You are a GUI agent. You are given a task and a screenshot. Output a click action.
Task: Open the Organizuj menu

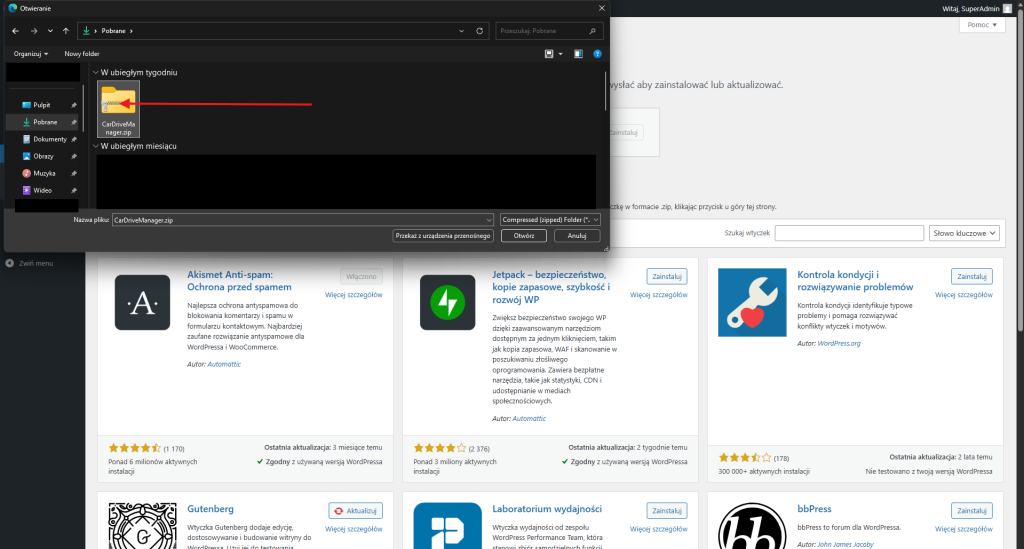(x=30, y=53)
